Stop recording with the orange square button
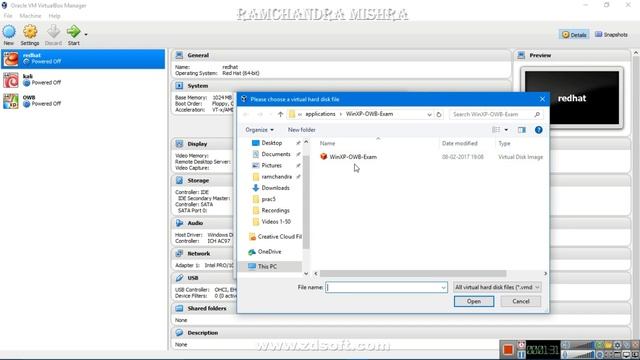The width and height of the screenshot is (640, 360). [x=508, y=349]
